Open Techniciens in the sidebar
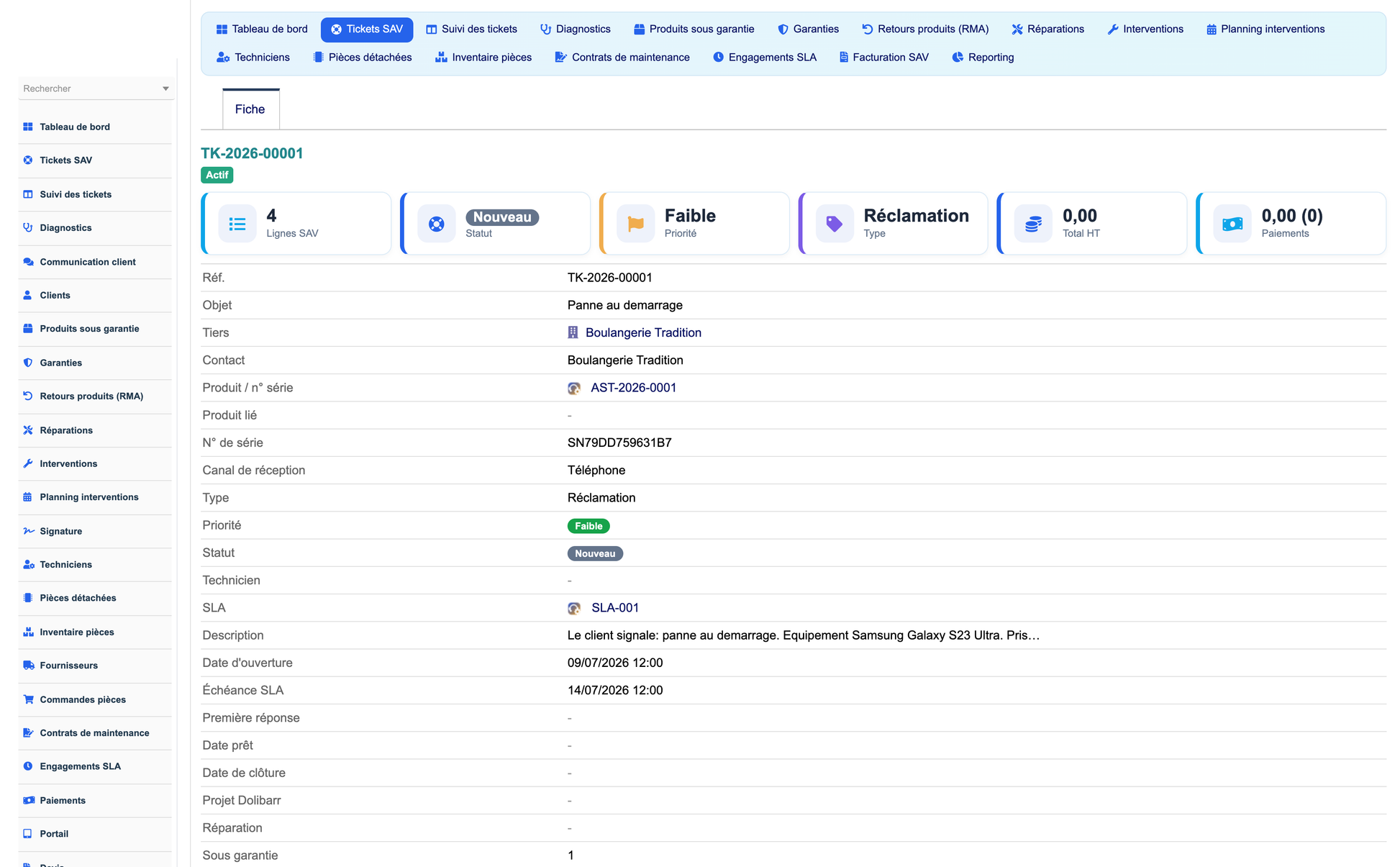Image resolution: width=1400 pixels, height=867 pixels. pyautogui.click(x=65, y=565)
